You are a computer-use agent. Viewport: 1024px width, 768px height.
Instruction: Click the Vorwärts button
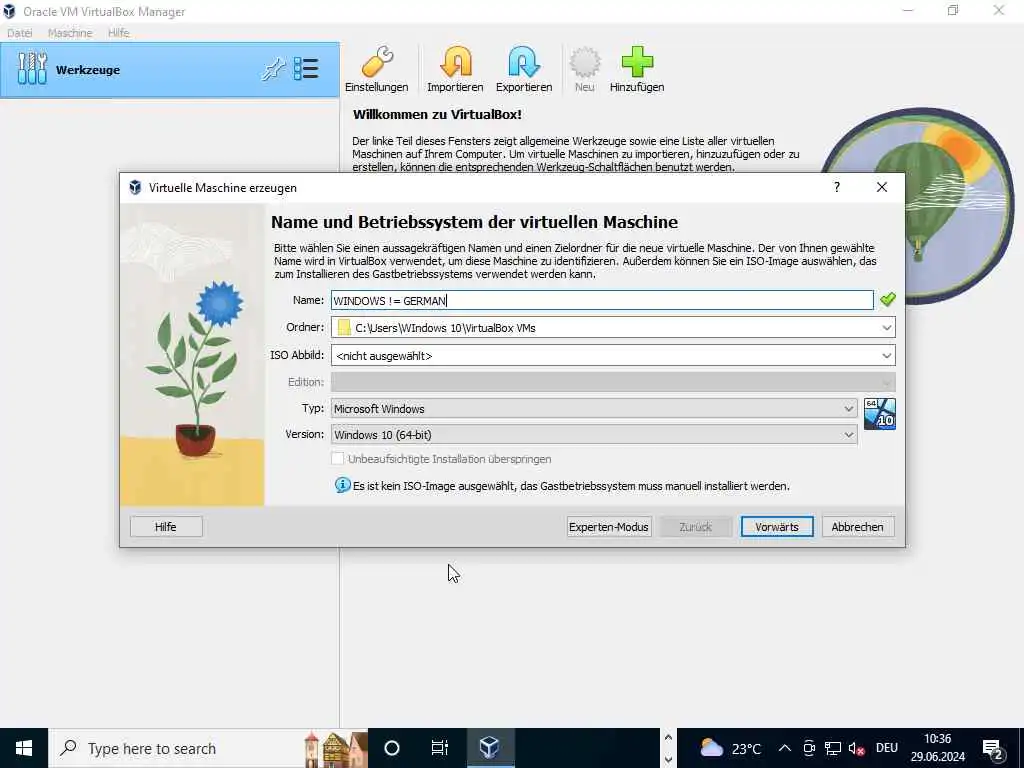[776, 527]
